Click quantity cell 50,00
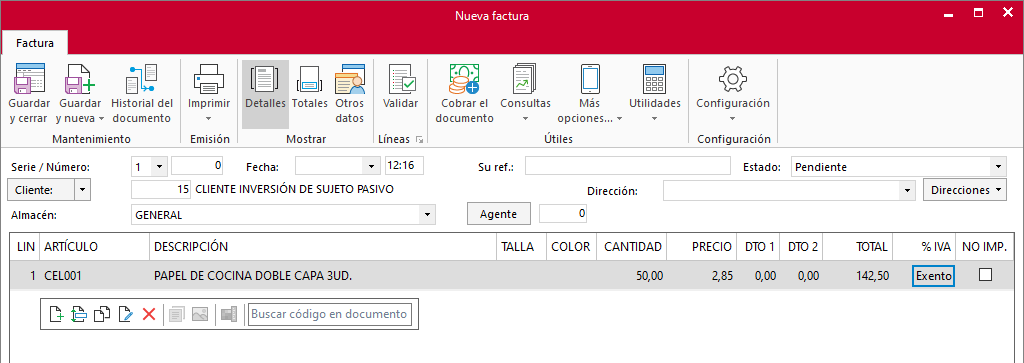The height and width of the screenshot is (363, 1024). click(x=632, y=276)
